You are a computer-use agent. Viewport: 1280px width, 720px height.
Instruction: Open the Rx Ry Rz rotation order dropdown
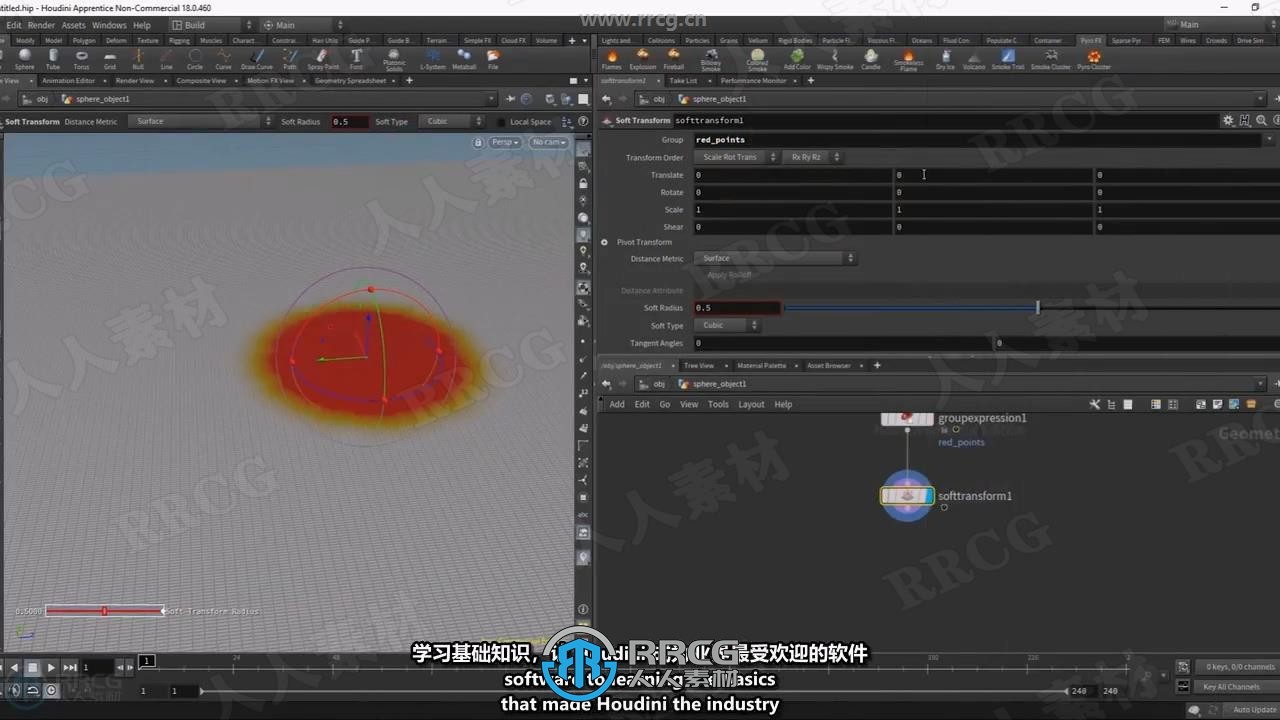point(813,157)
